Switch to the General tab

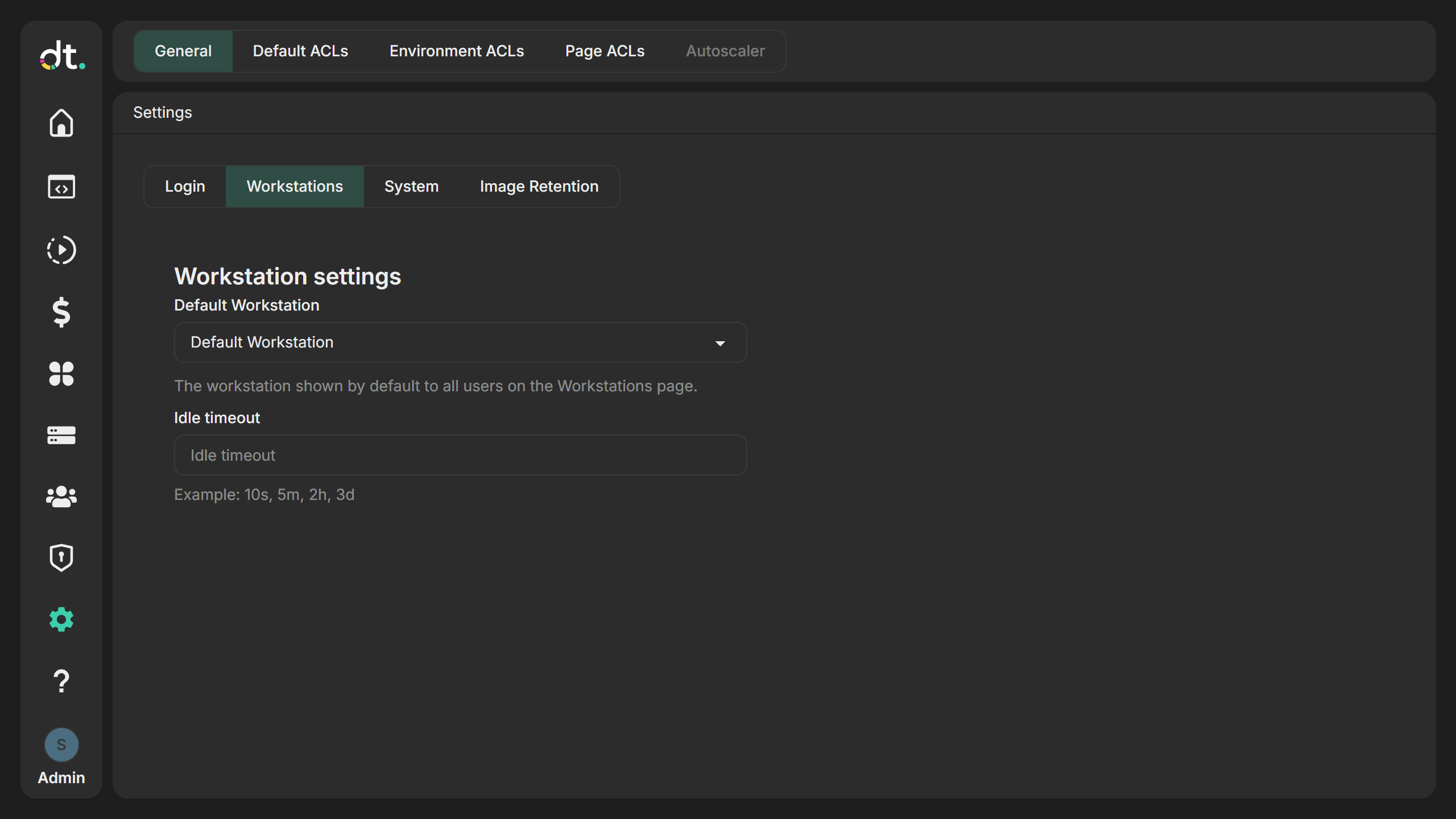click(183, 51)
